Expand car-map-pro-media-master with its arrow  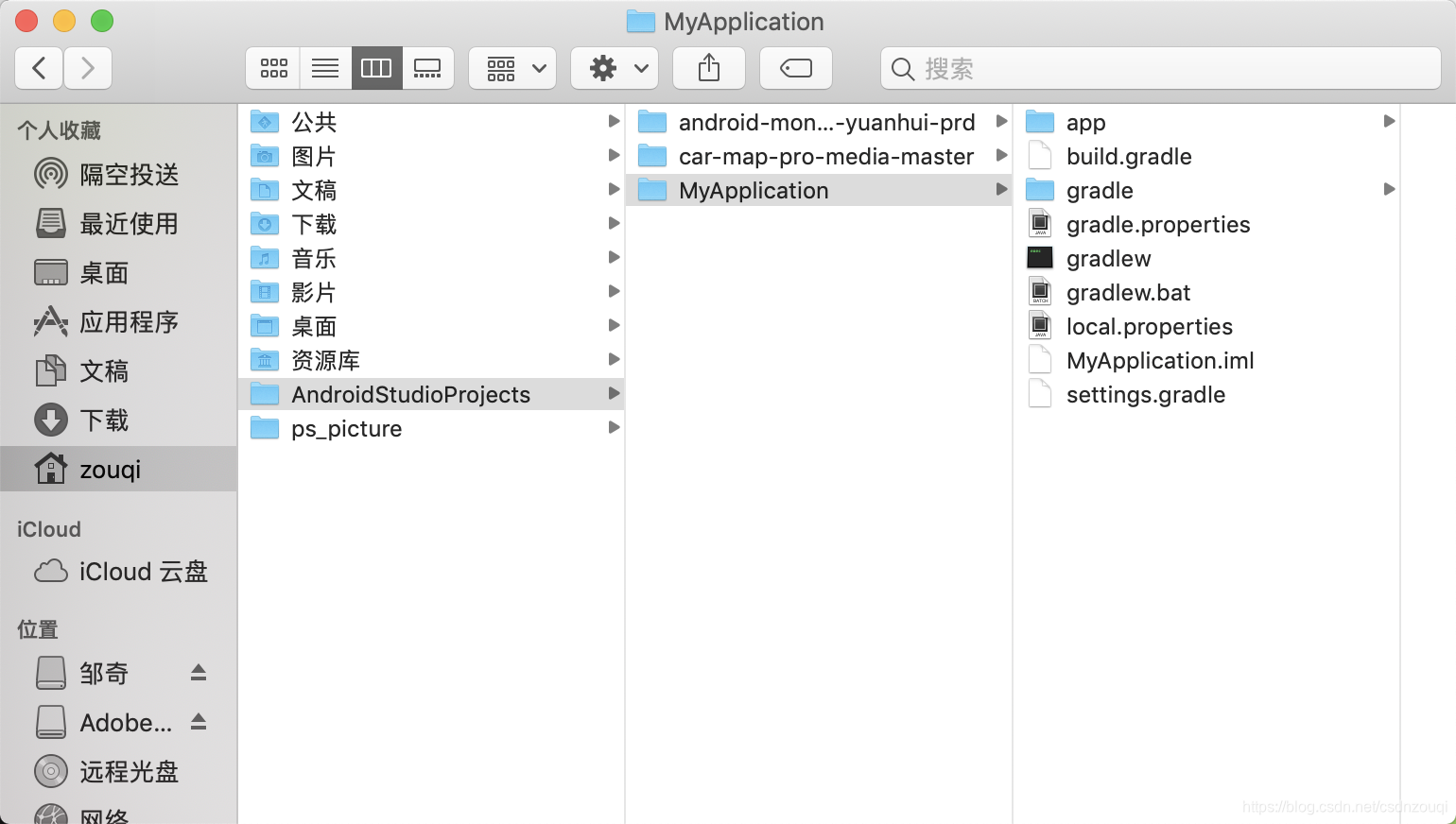(x=1001, y=155)
